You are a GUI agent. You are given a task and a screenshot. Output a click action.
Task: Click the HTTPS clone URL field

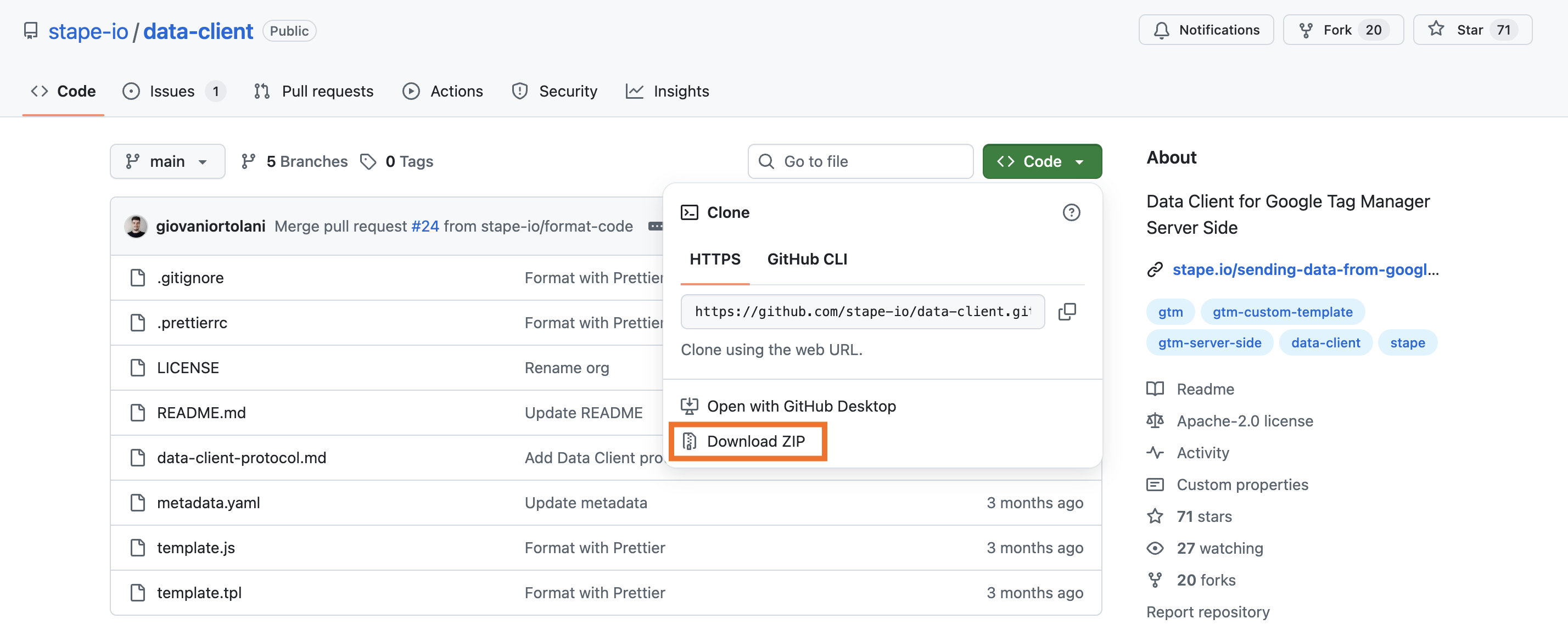[863, 312]
